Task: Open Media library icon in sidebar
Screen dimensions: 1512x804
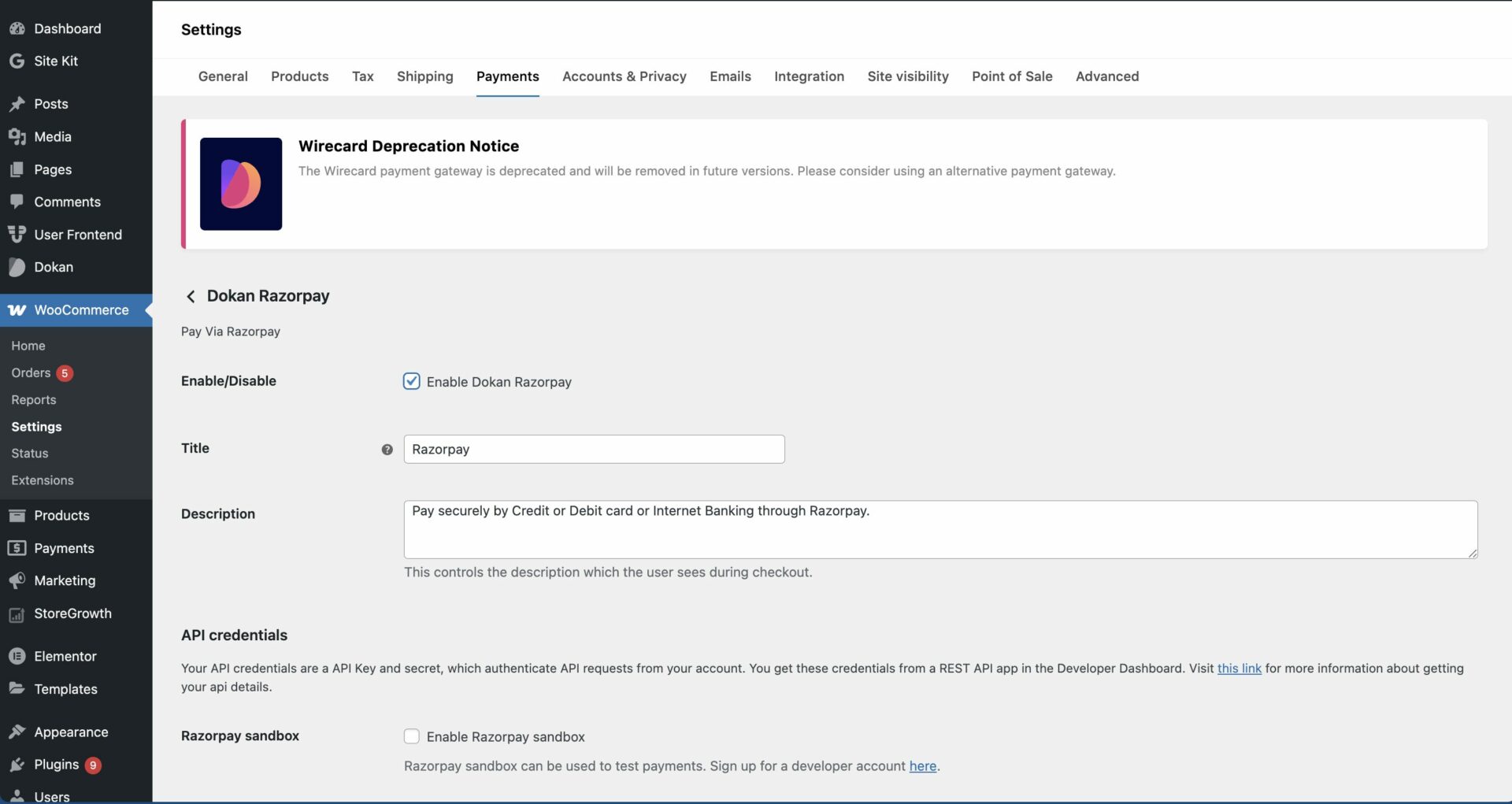Action: (x=17, y=136)
